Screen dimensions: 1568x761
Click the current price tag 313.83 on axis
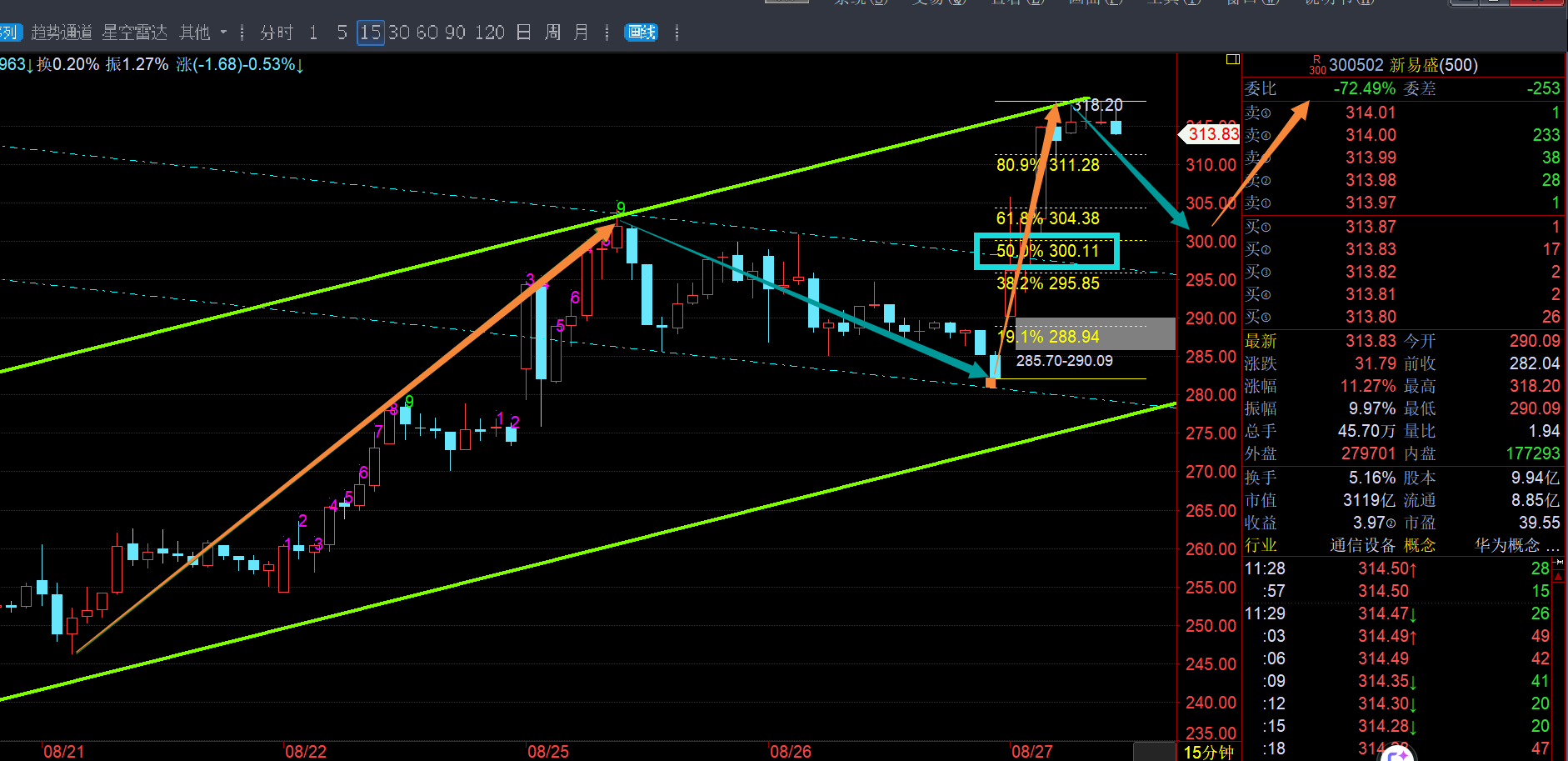click(1210, 134)
